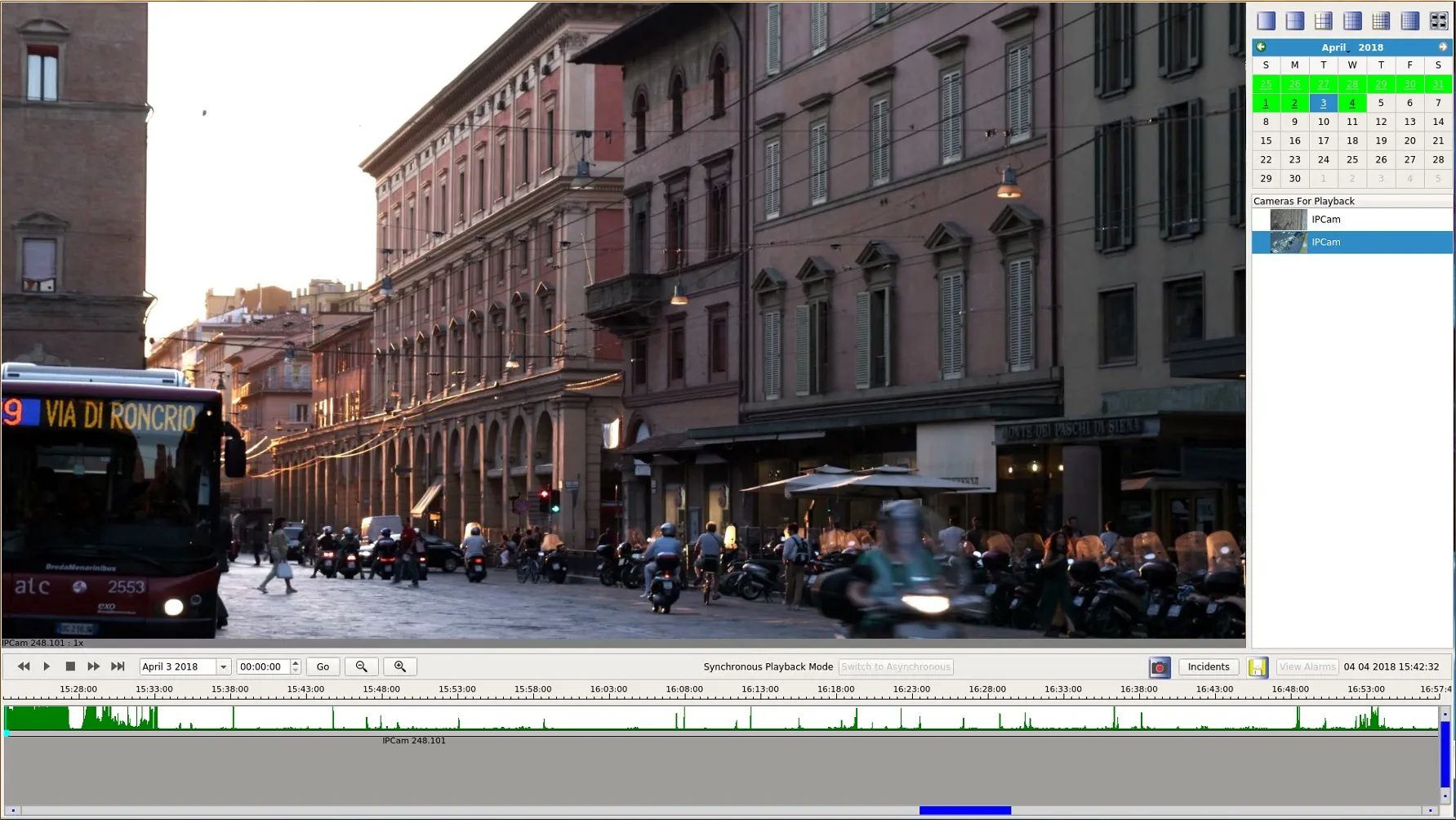Go to previous month in calendar

tap(1261, 47)
